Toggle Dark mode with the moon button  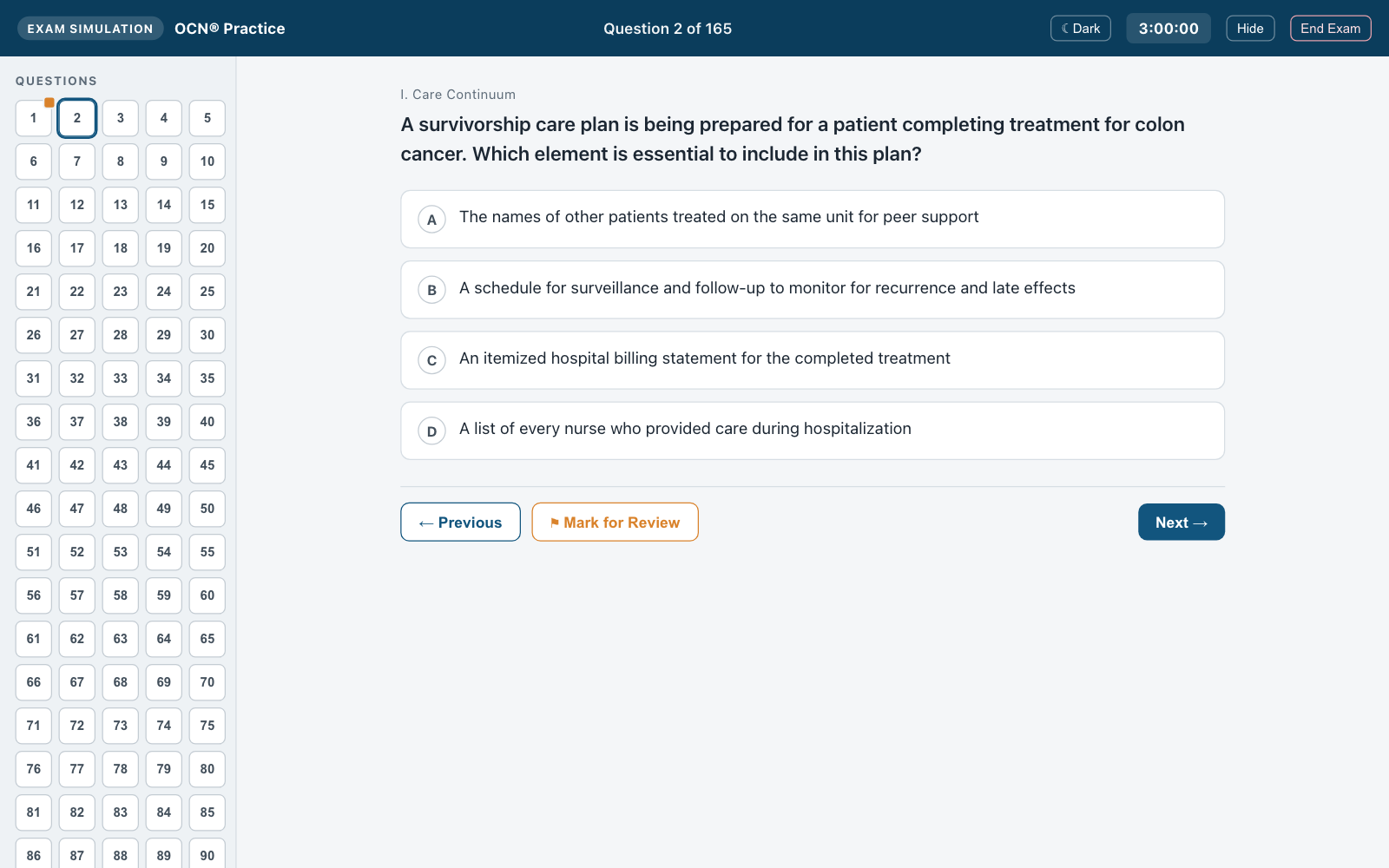point(1080,29)
